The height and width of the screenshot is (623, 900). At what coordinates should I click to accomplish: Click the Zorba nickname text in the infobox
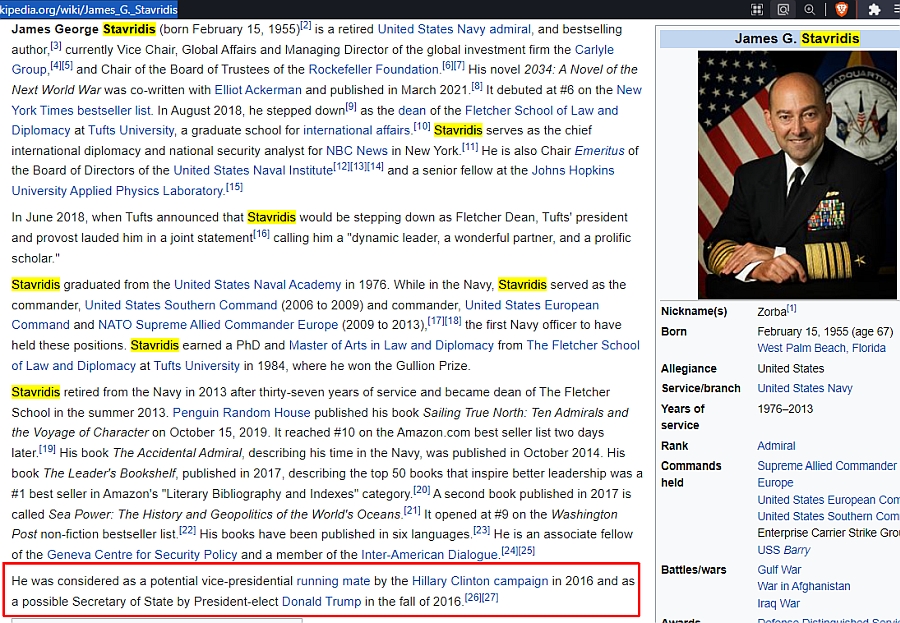pos(771,312)
